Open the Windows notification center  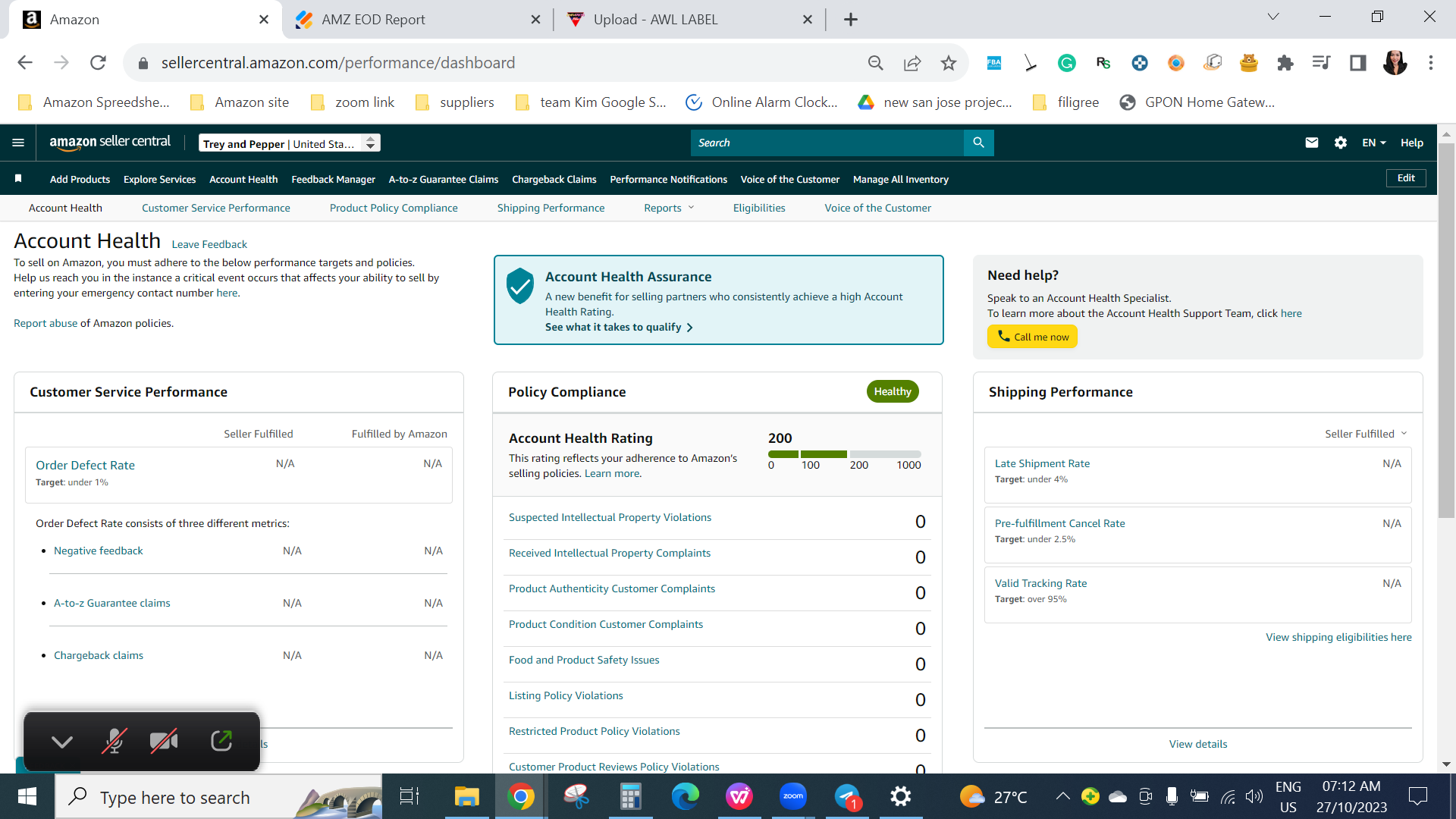click(1417, 796)
